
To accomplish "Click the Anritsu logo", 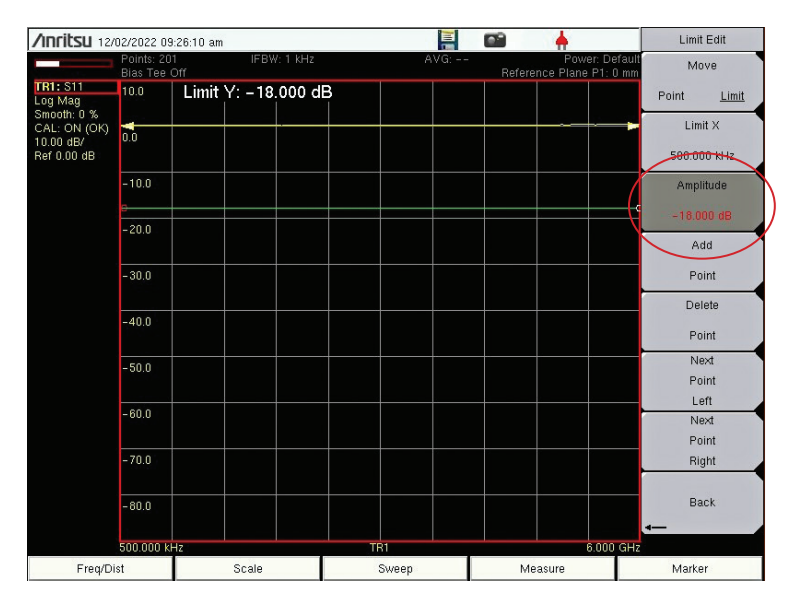I will tap(62, 41).
